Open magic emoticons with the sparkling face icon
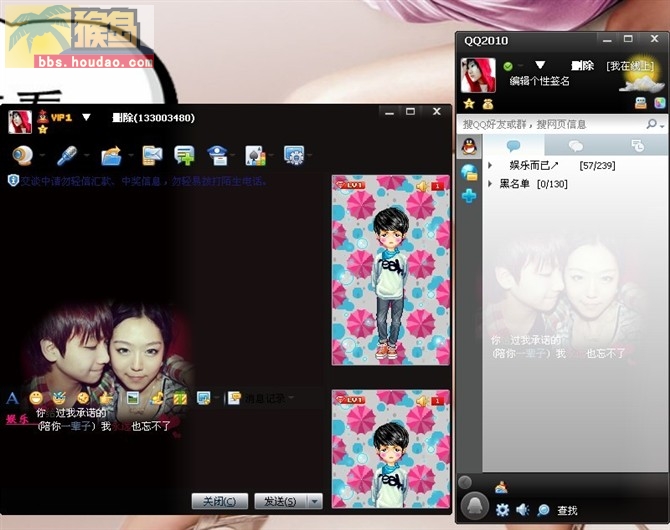 [59, 398]
